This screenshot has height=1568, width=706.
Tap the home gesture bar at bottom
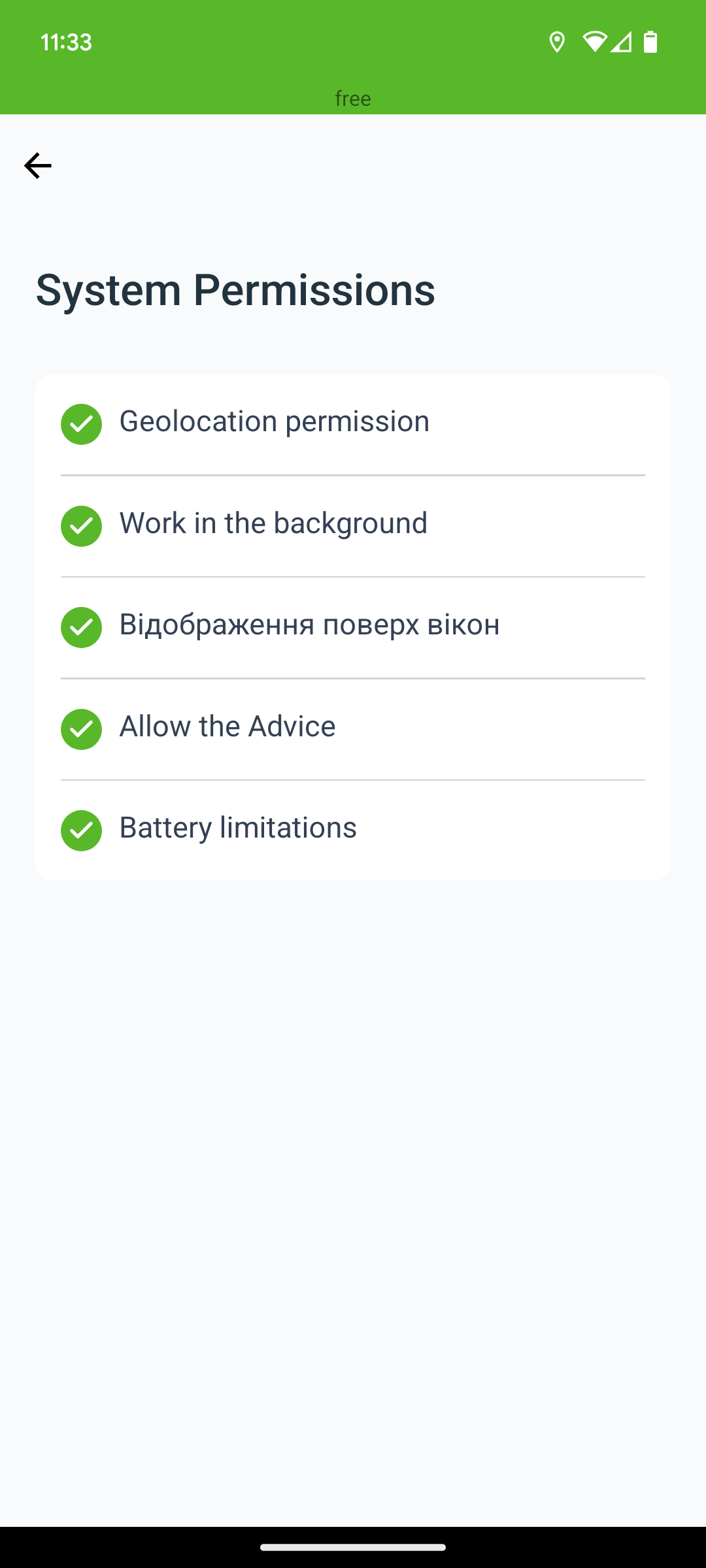[353, 1547]
